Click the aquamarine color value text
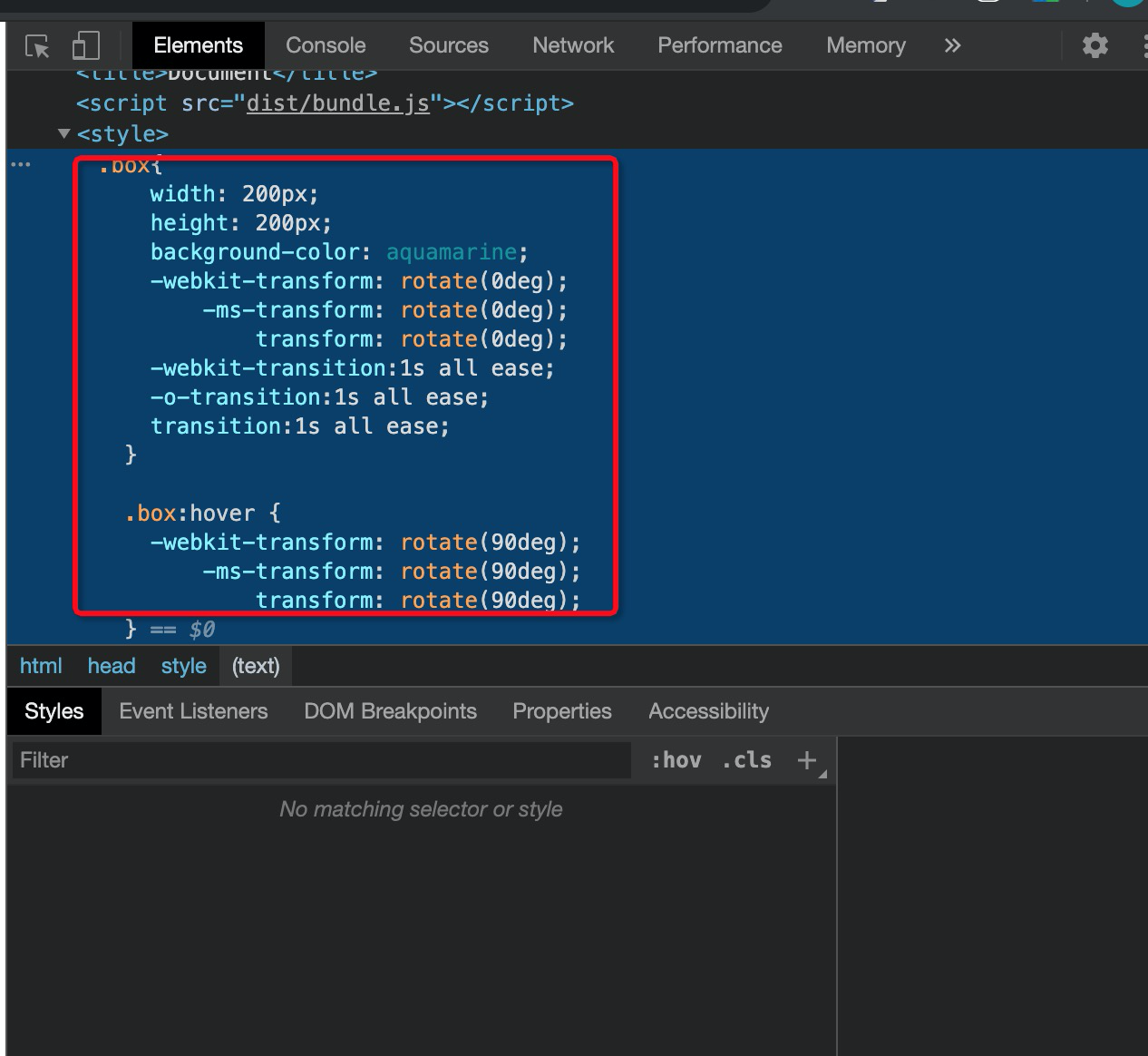 452,252
